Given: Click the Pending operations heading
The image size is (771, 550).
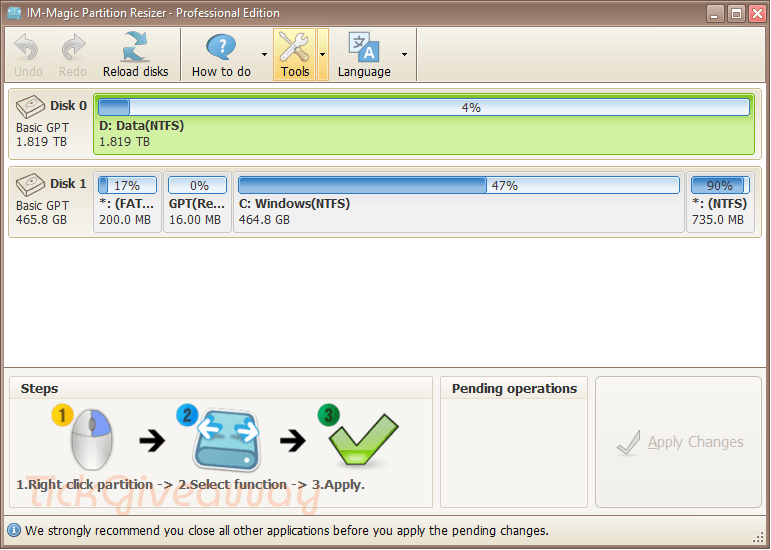Looking at the screenshot, I should coord(514,389).
